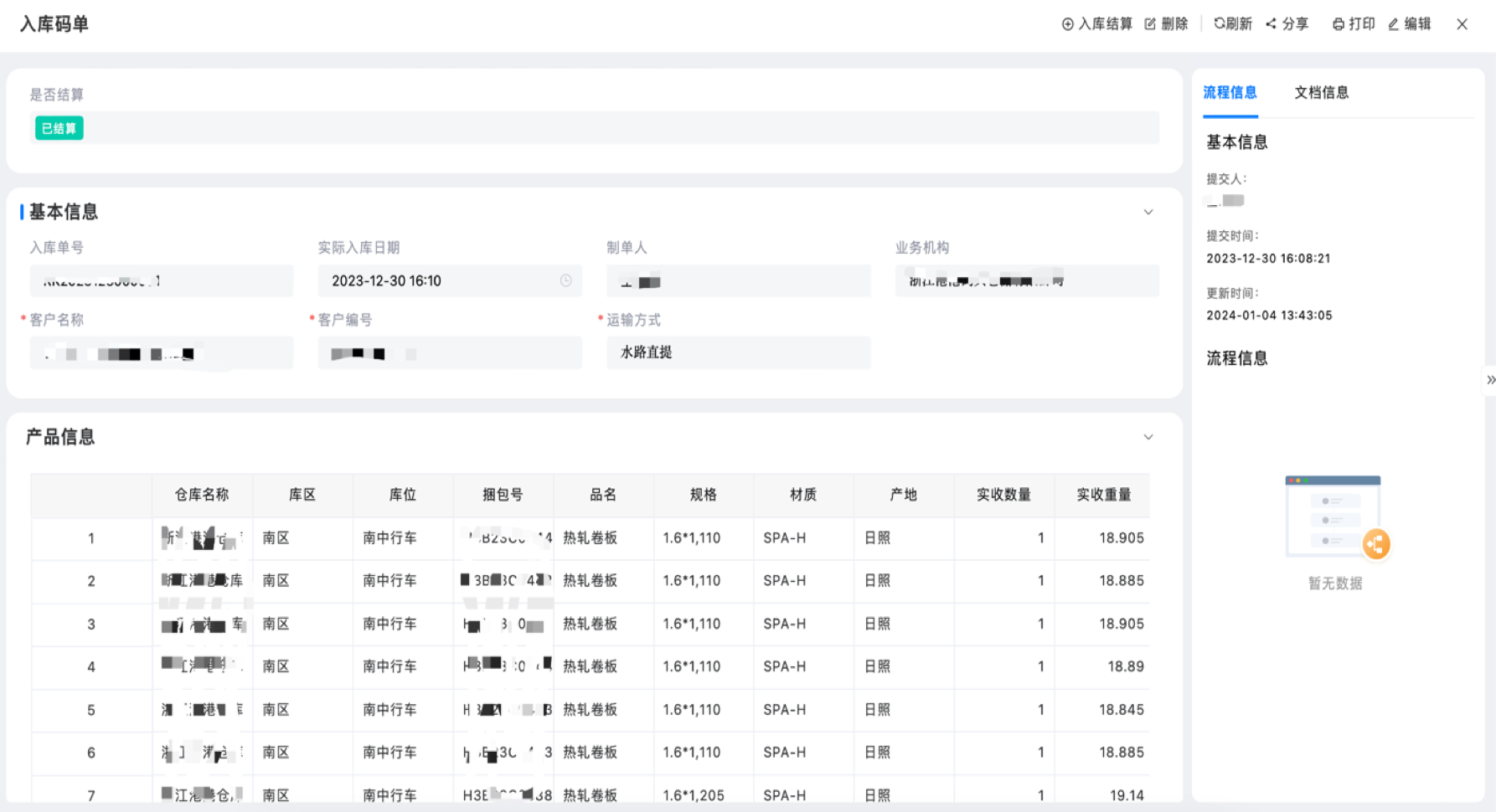Close the 入库码单 panel

pyautogui.click(x=1462, y=24)
